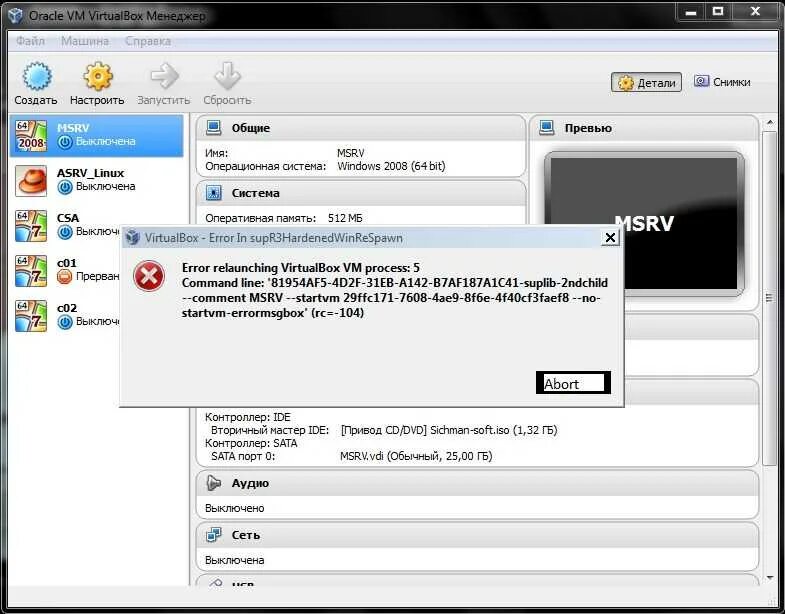Click the Abort button in error dialog
The image size is (785, 614).
point(573,383)
